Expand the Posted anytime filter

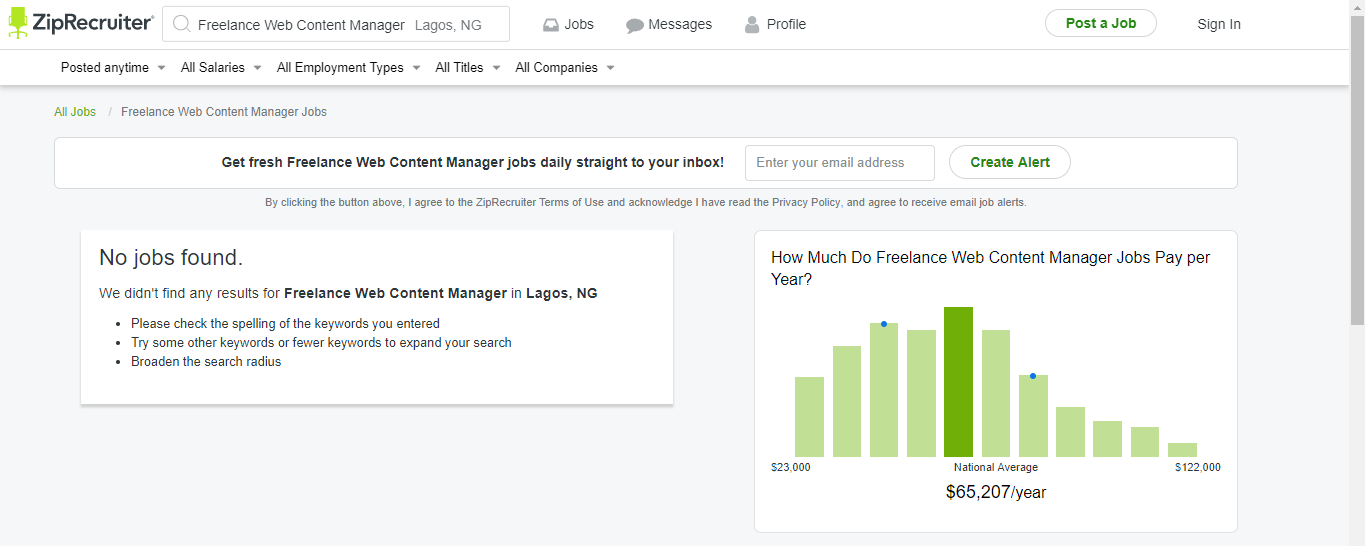click(x=113, y=68)
